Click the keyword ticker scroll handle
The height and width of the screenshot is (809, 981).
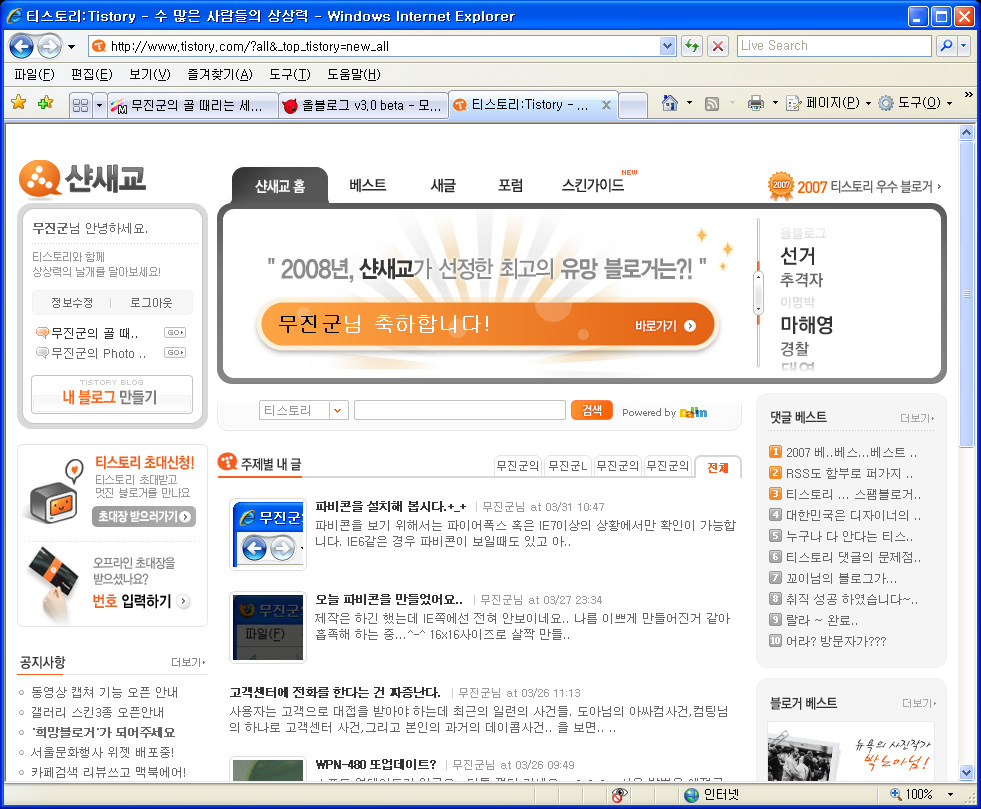point(758,292)
